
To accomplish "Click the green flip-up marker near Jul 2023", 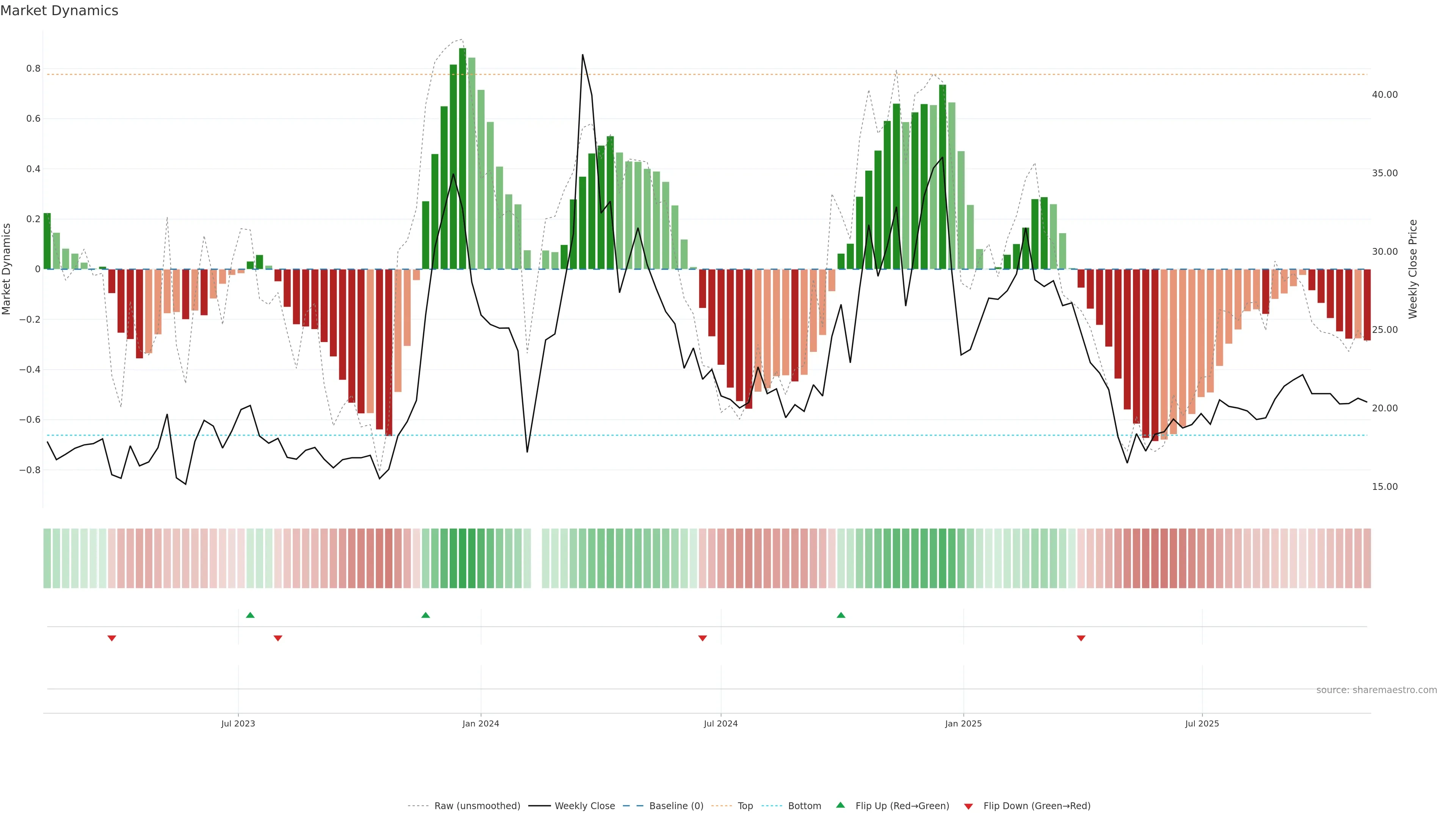I will pos(250,615).
